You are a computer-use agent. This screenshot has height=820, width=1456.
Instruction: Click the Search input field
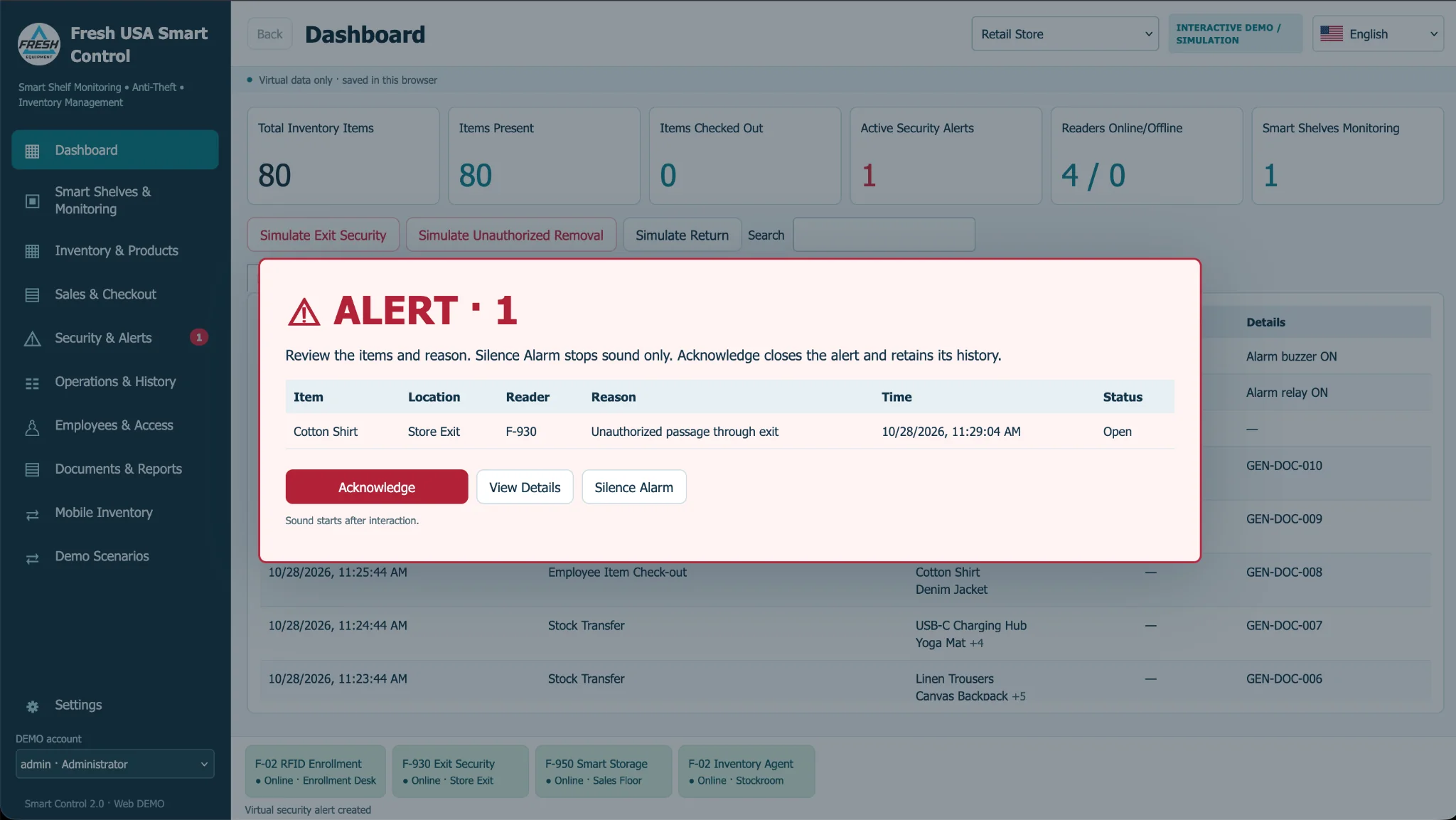coord(884,235)
